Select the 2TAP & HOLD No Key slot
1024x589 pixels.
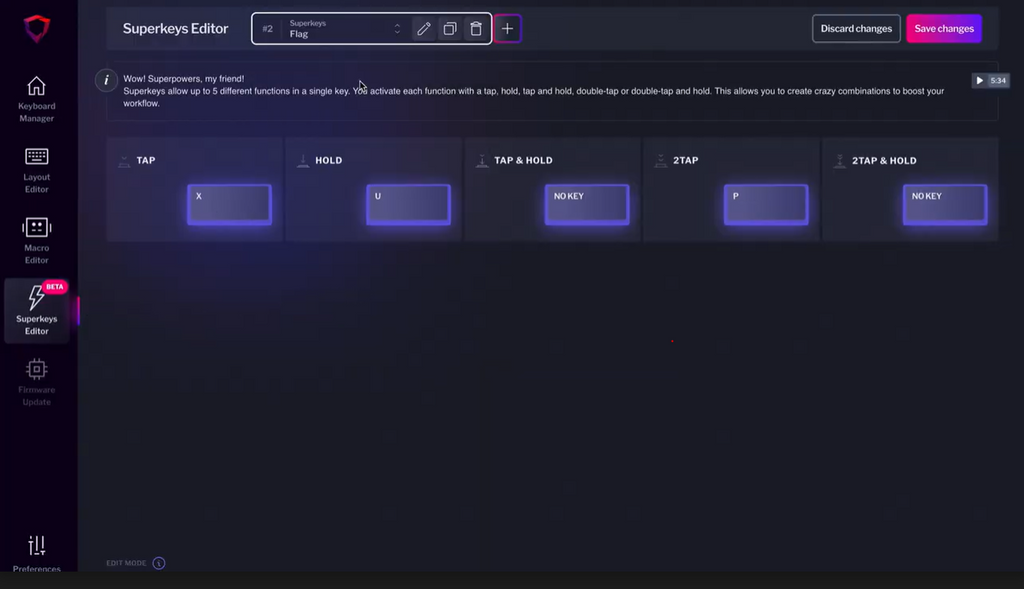[944, 204]
